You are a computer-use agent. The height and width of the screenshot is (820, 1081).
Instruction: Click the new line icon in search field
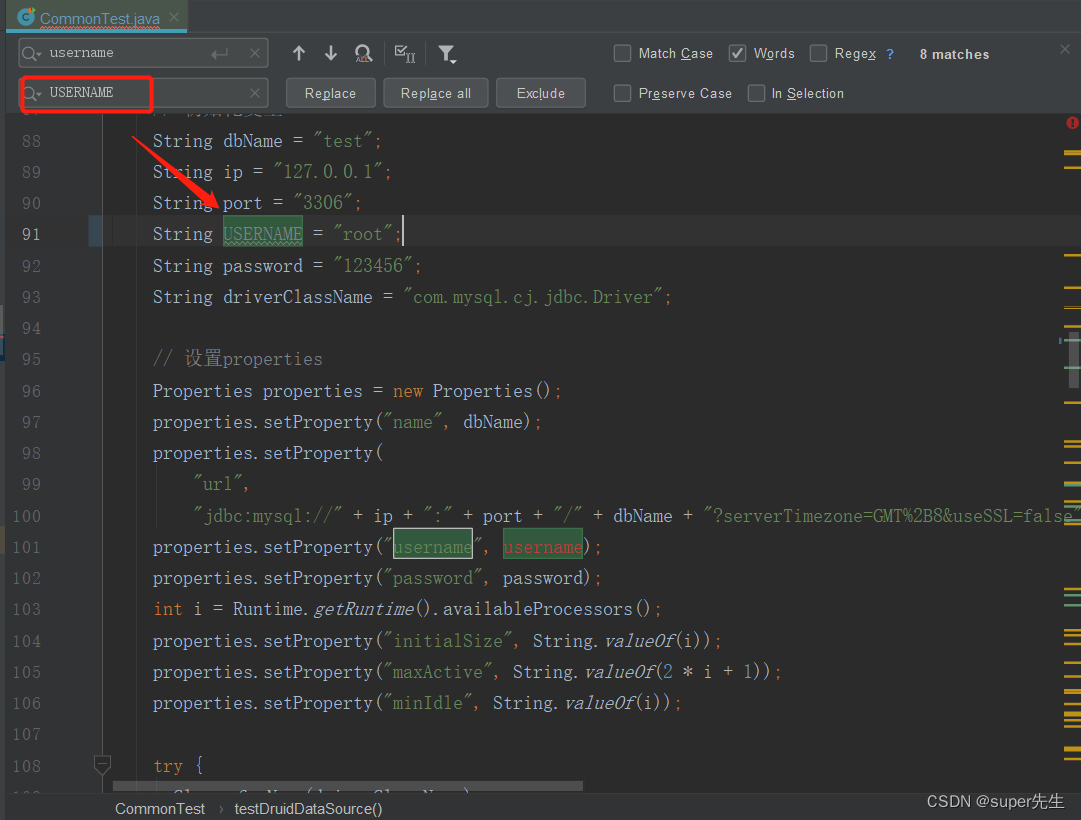click(220, 53)
